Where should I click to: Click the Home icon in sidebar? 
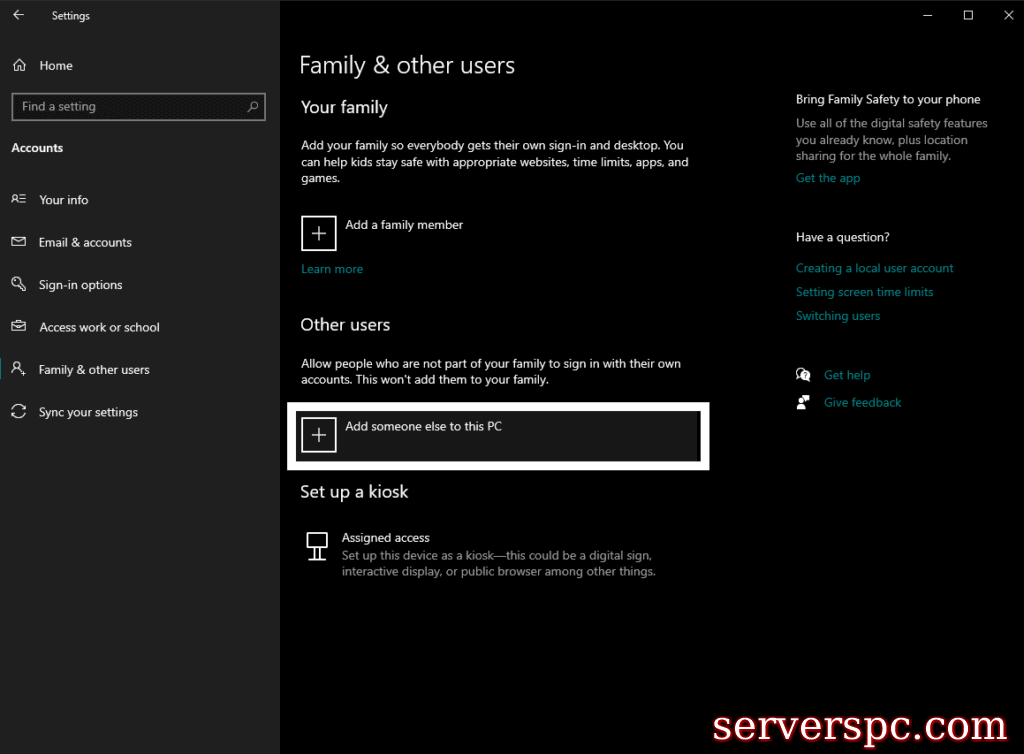tap(19, 66)
